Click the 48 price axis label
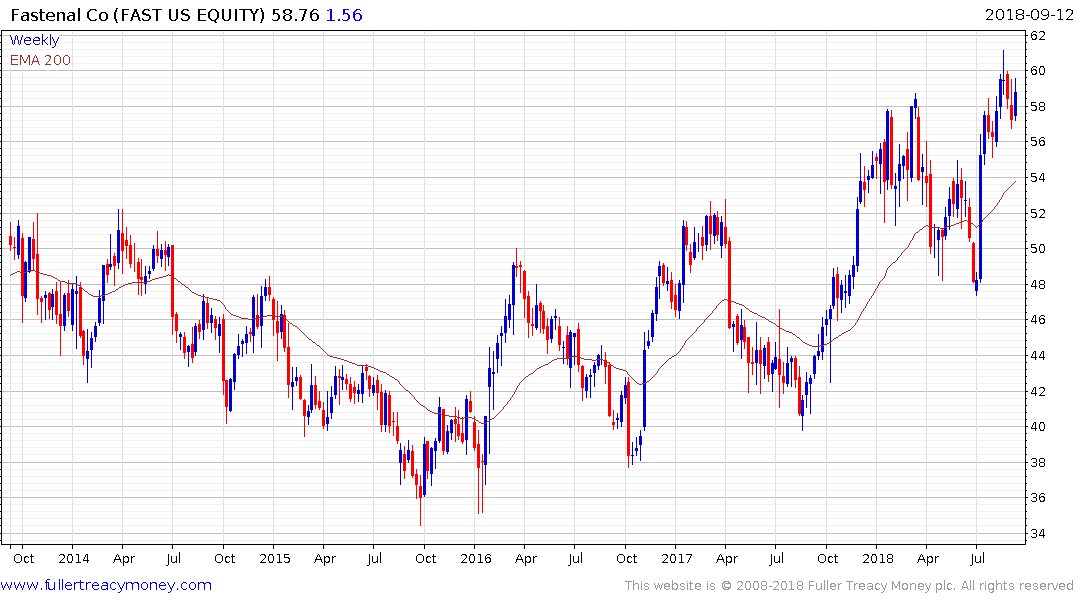This screenshot has height=600, width=1075. [x=1037, y=285]
